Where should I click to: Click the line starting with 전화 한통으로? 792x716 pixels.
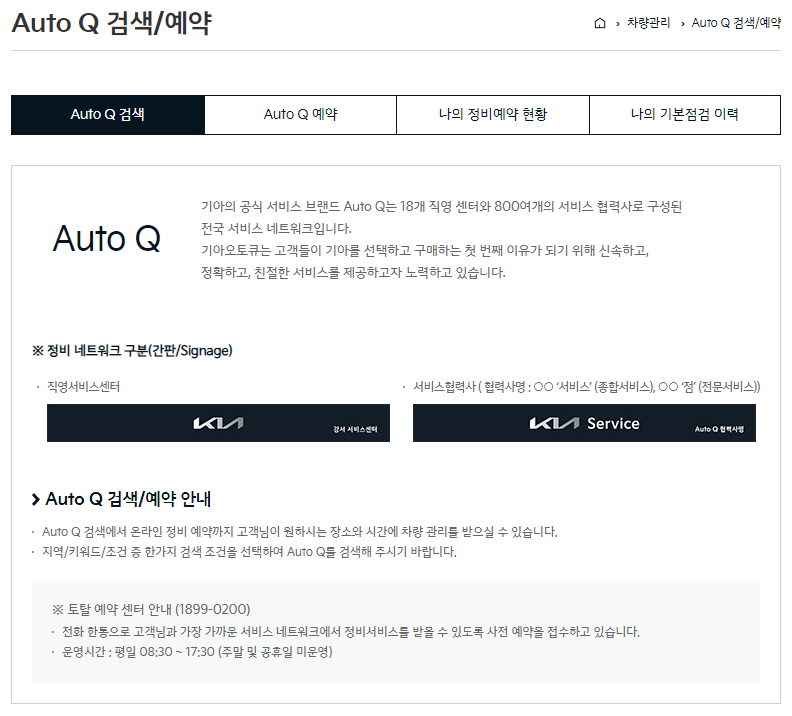(x=351, y=632)
